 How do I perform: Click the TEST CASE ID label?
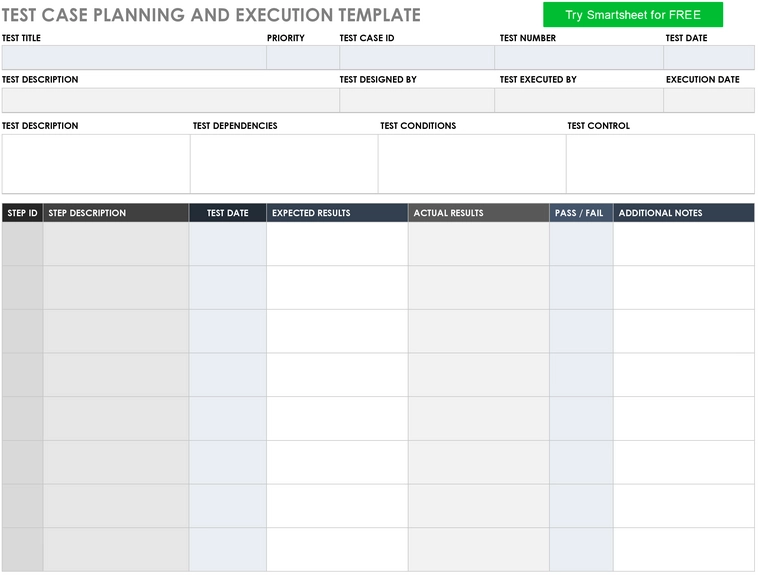[x=367, y=38]
